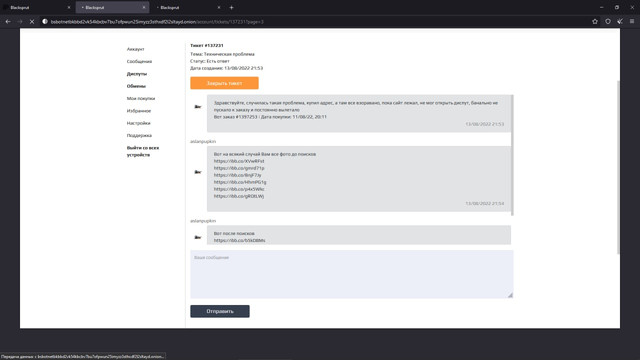Screen dimensions: 640x360
Task: Bookmark this page with the star icon
Action: pos(595,22)
